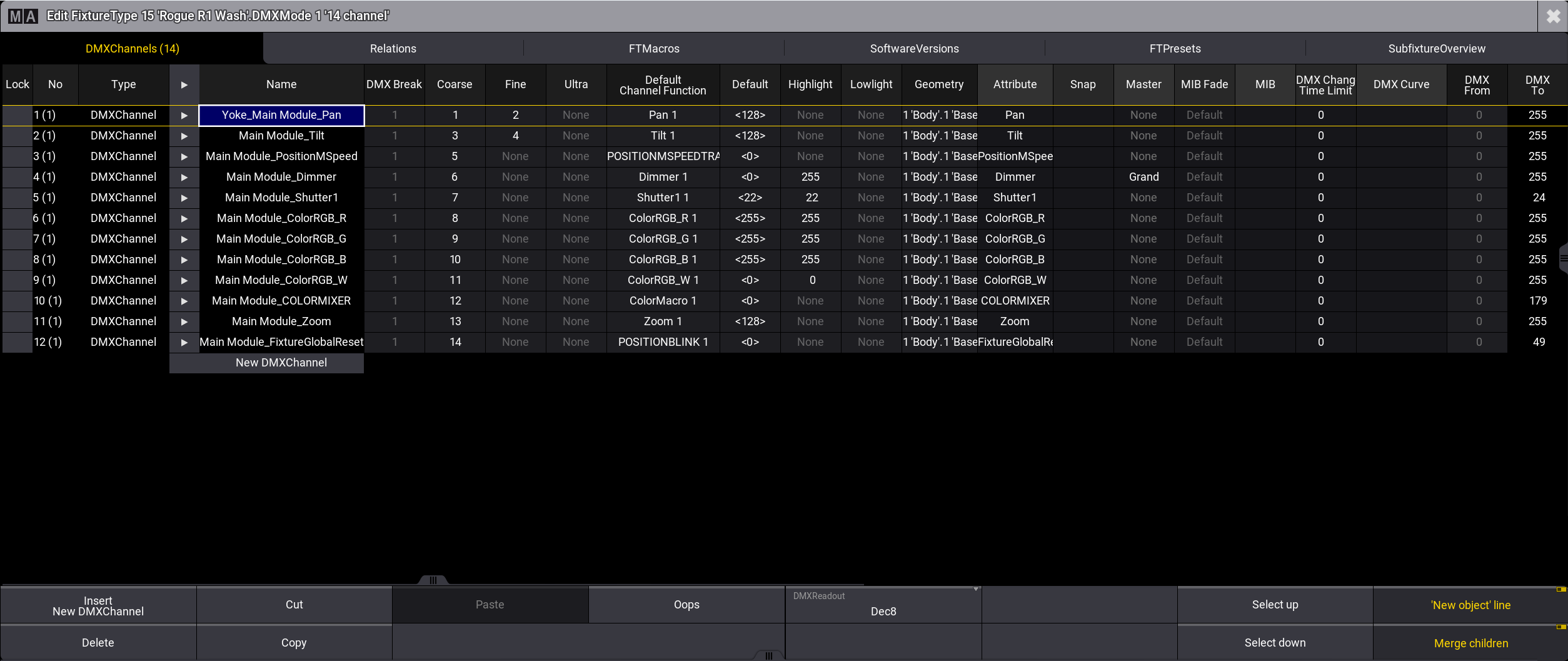Grab the bottom toolbar resize handle
Image resolution: width=1568 pixels, height=661 pixels.
[x=433, y=580]
